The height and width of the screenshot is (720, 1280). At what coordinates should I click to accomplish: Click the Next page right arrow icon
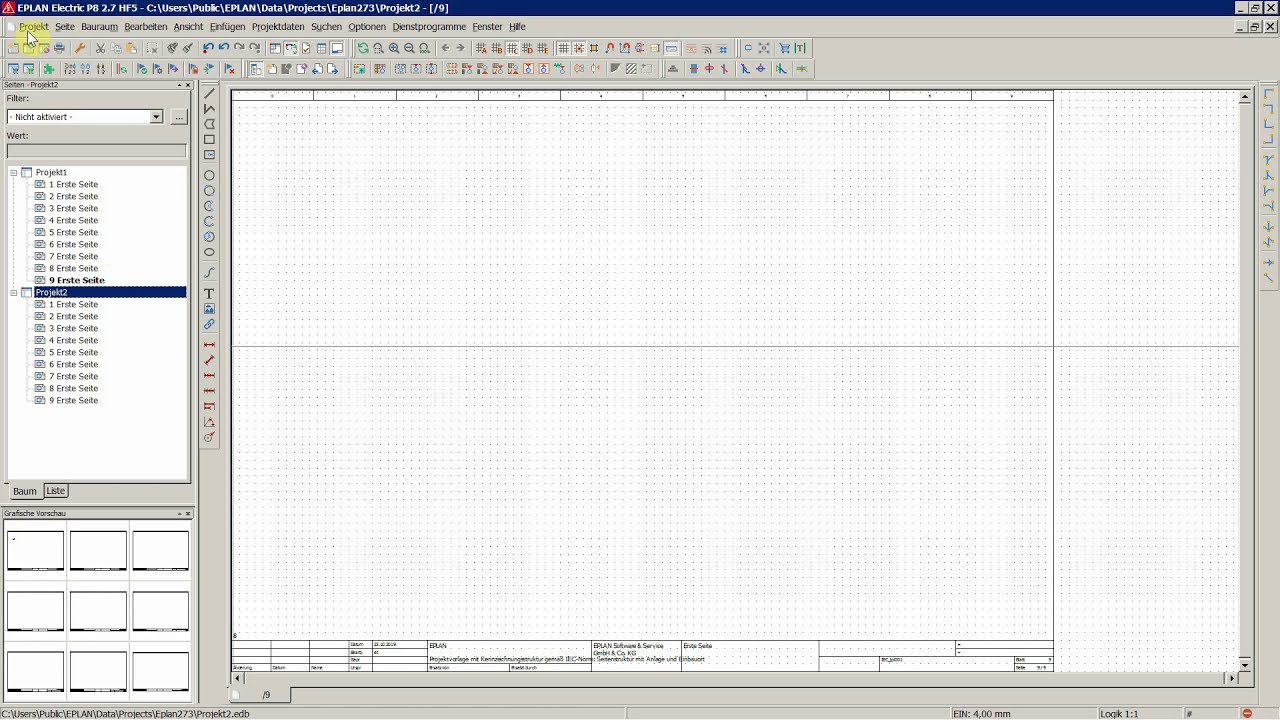pos(460,48)
